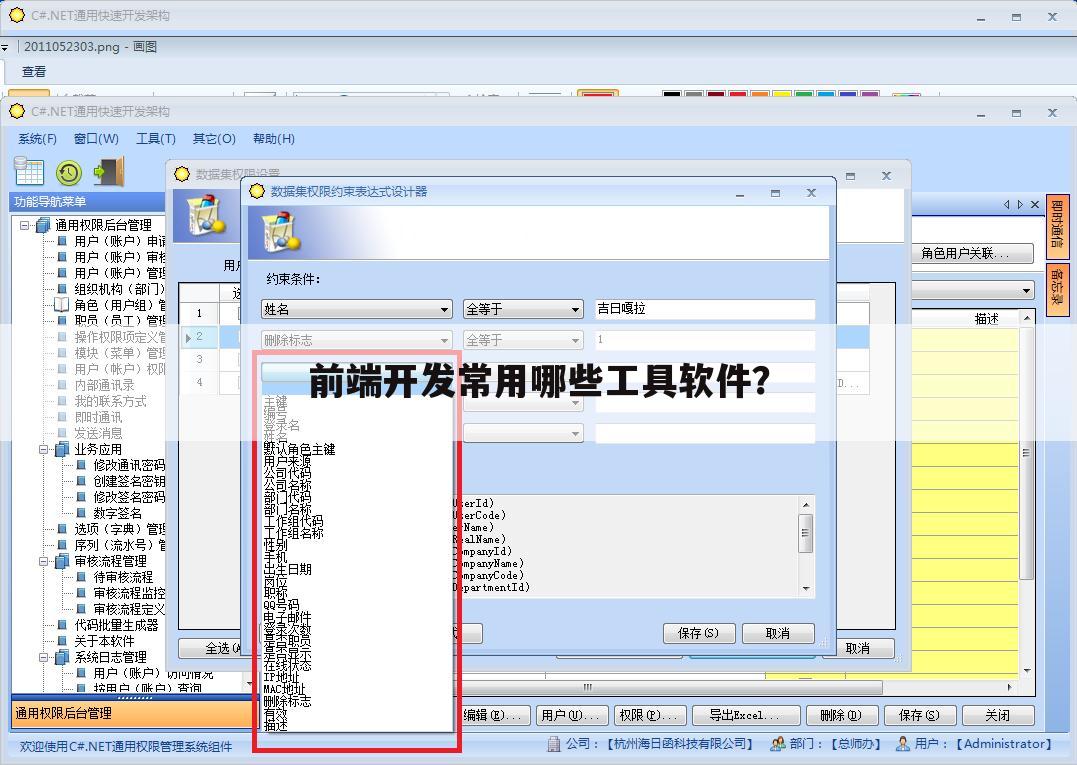Click the 吉日嘎拉 value input field
The height and width of the screenshot is (765, 1077).
[x=705, y=309]
